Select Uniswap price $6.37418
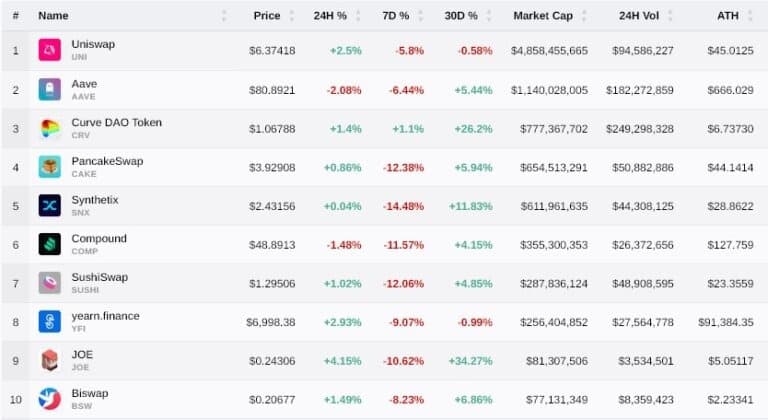This screenshot has width=768, height=420. pos(272,50)
